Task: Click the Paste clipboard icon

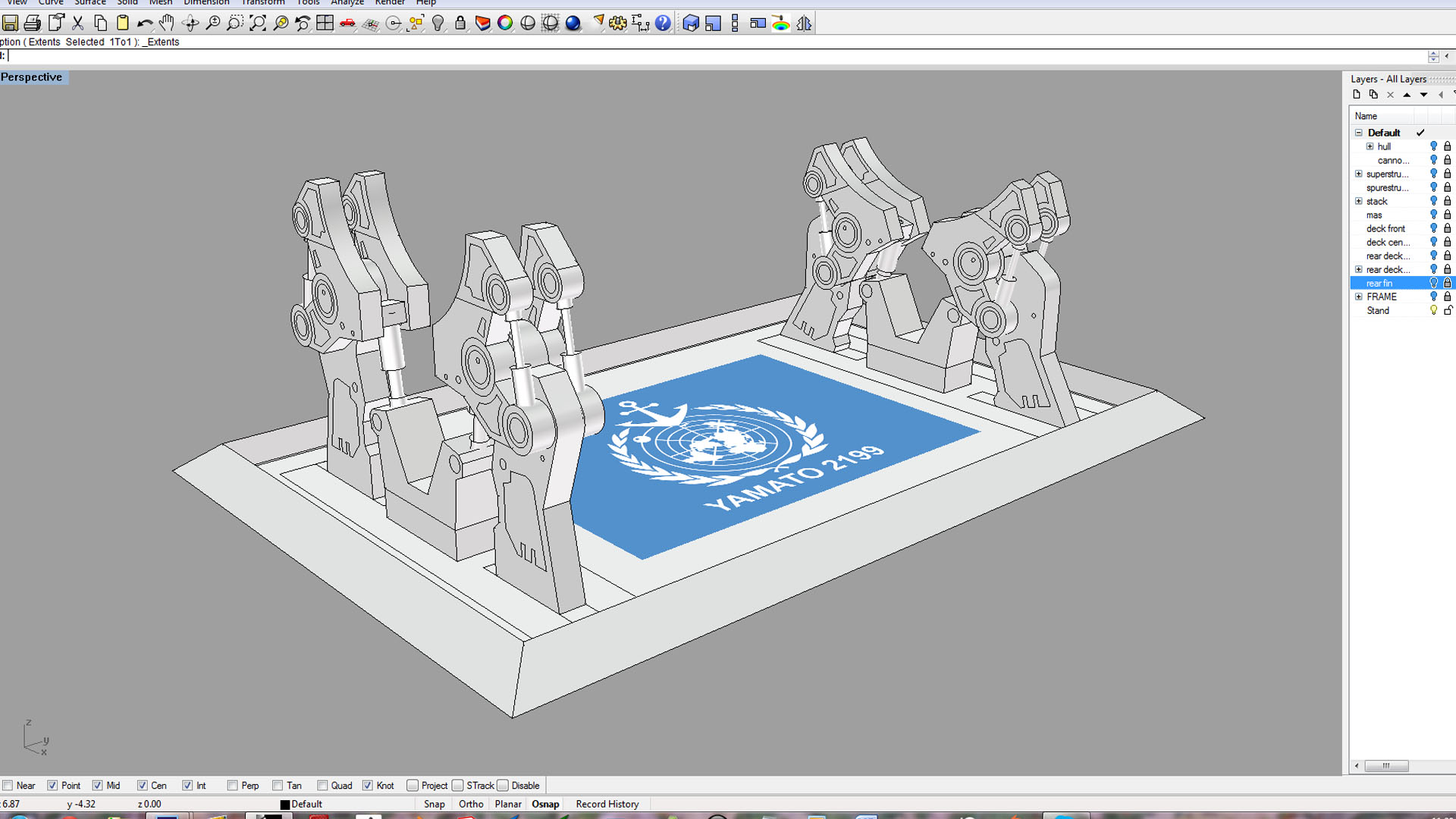Action: click(x=123, y=24)
